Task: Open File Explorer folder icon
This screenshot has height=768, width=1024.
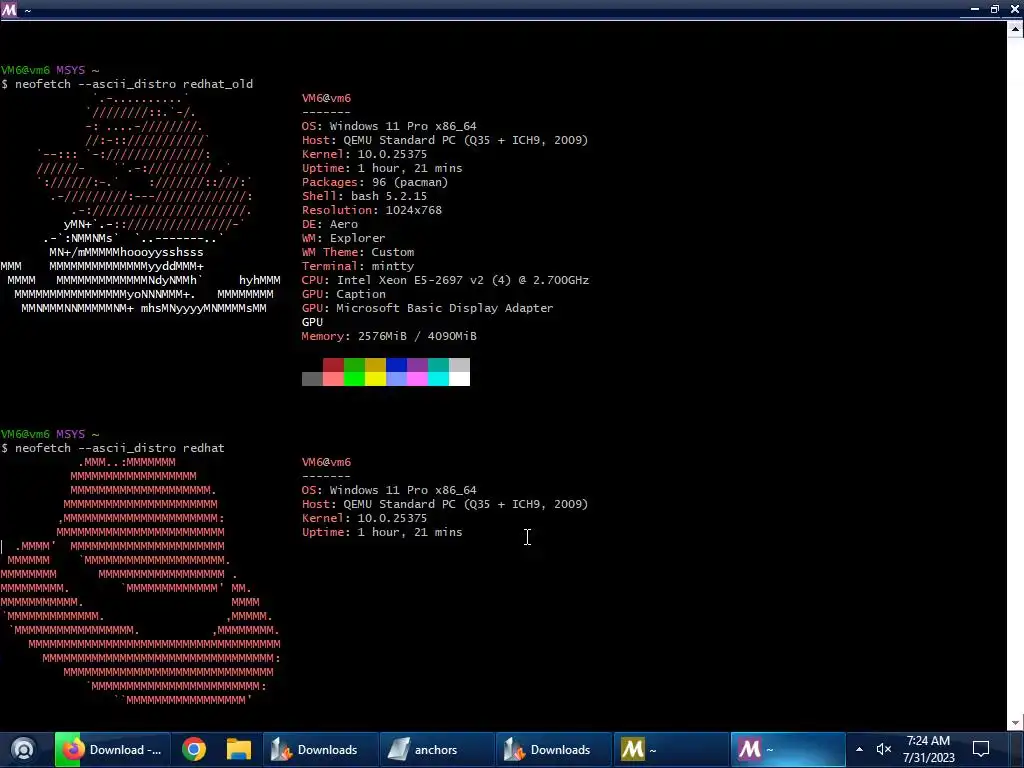Action: (x=238, y=749)
